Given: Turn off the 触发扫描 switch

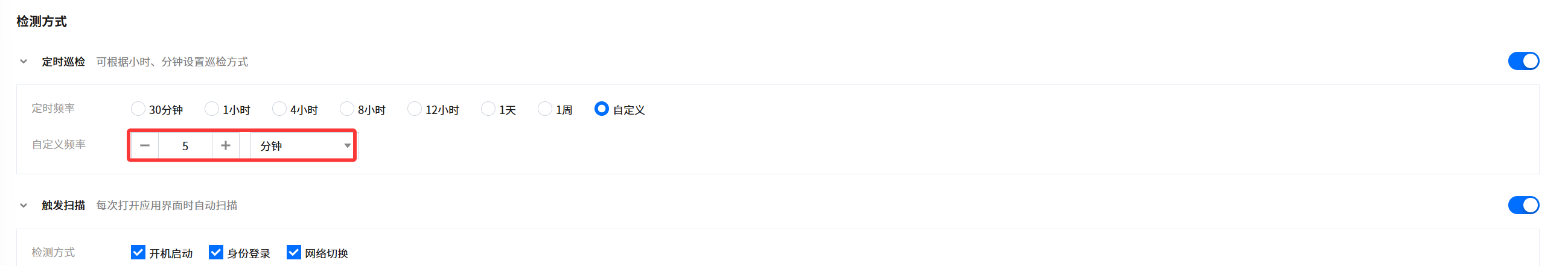Looking at the screenshot, I should pyautogui.click(x=1522, y=205).
